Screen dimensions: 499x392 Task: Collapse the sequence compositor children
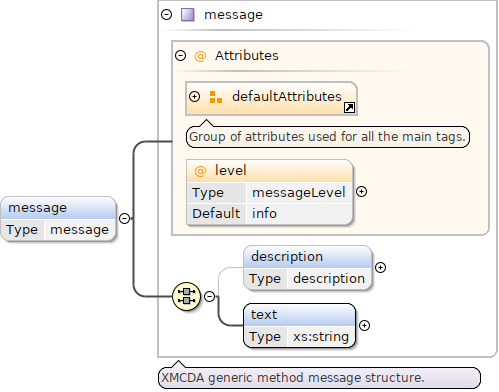209,296
